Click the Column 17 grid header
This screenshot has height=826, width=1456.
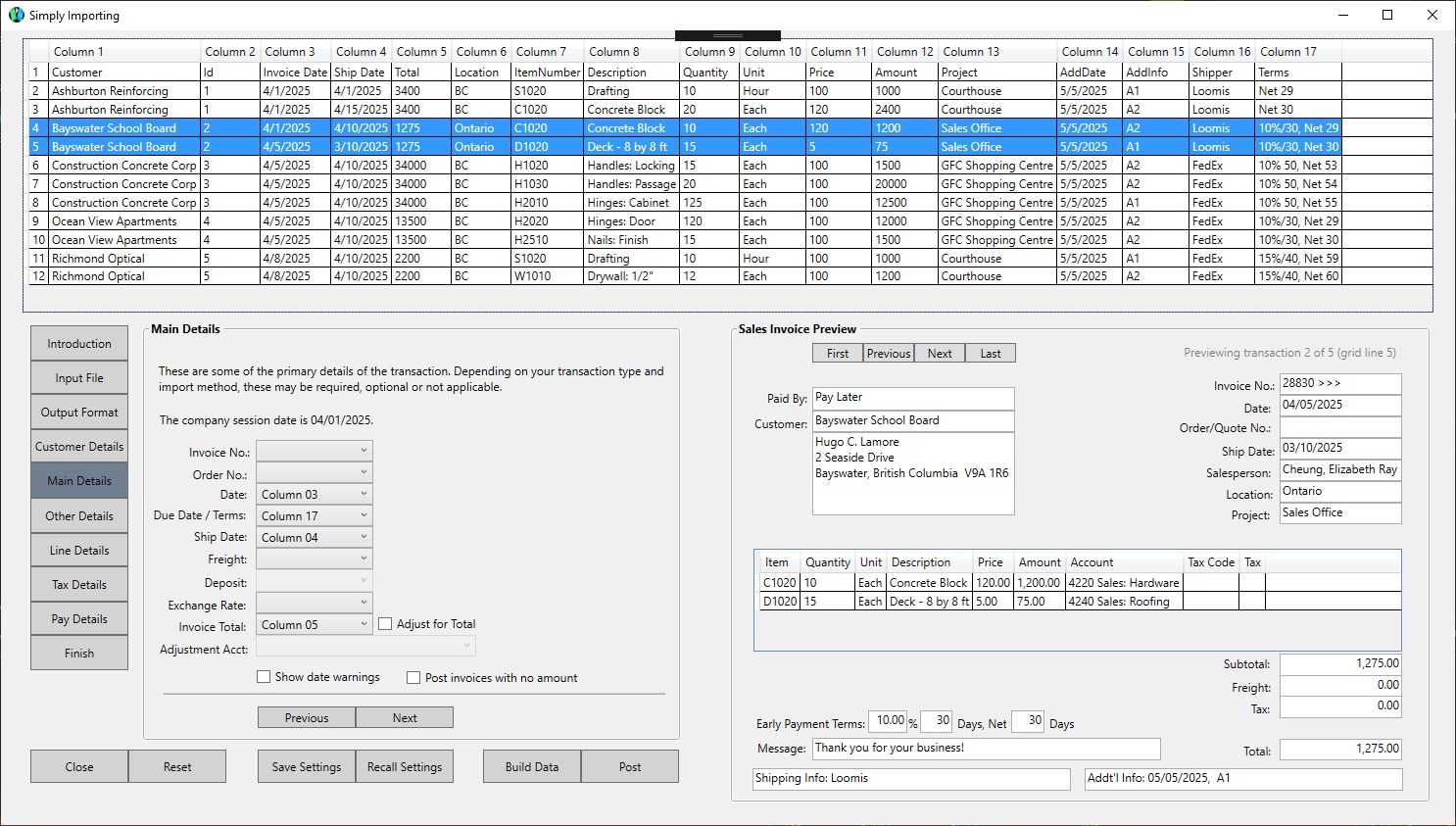1298,52
